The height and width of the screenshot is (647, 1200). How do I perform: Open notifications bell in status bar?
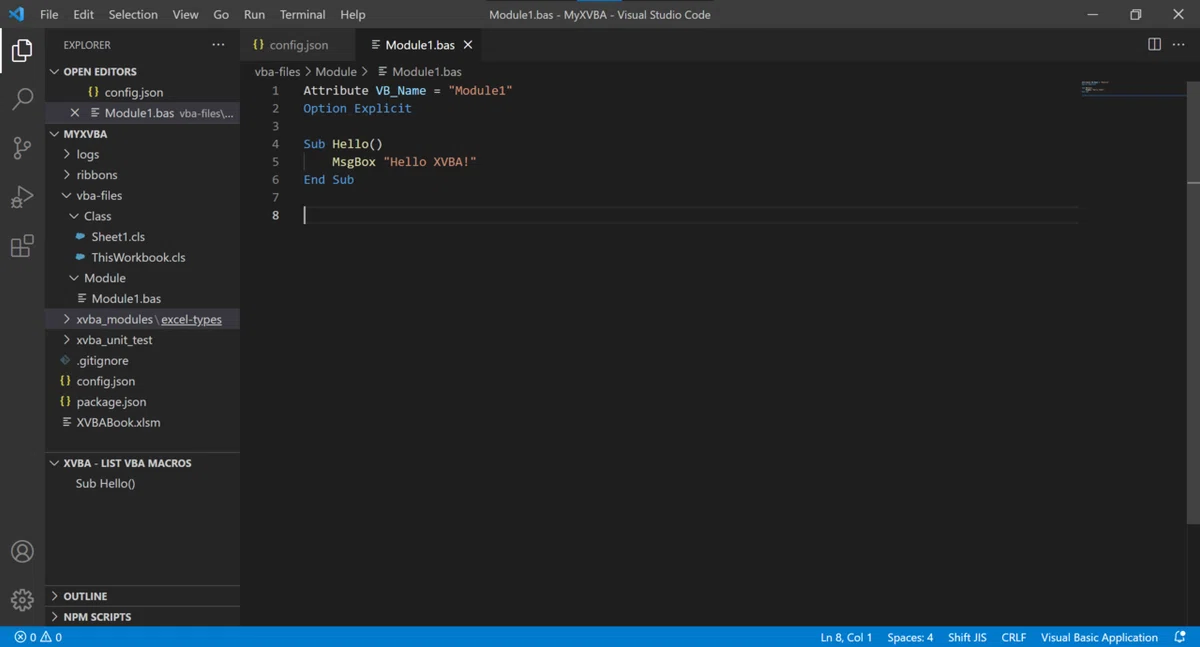(x=1180, y=637)
